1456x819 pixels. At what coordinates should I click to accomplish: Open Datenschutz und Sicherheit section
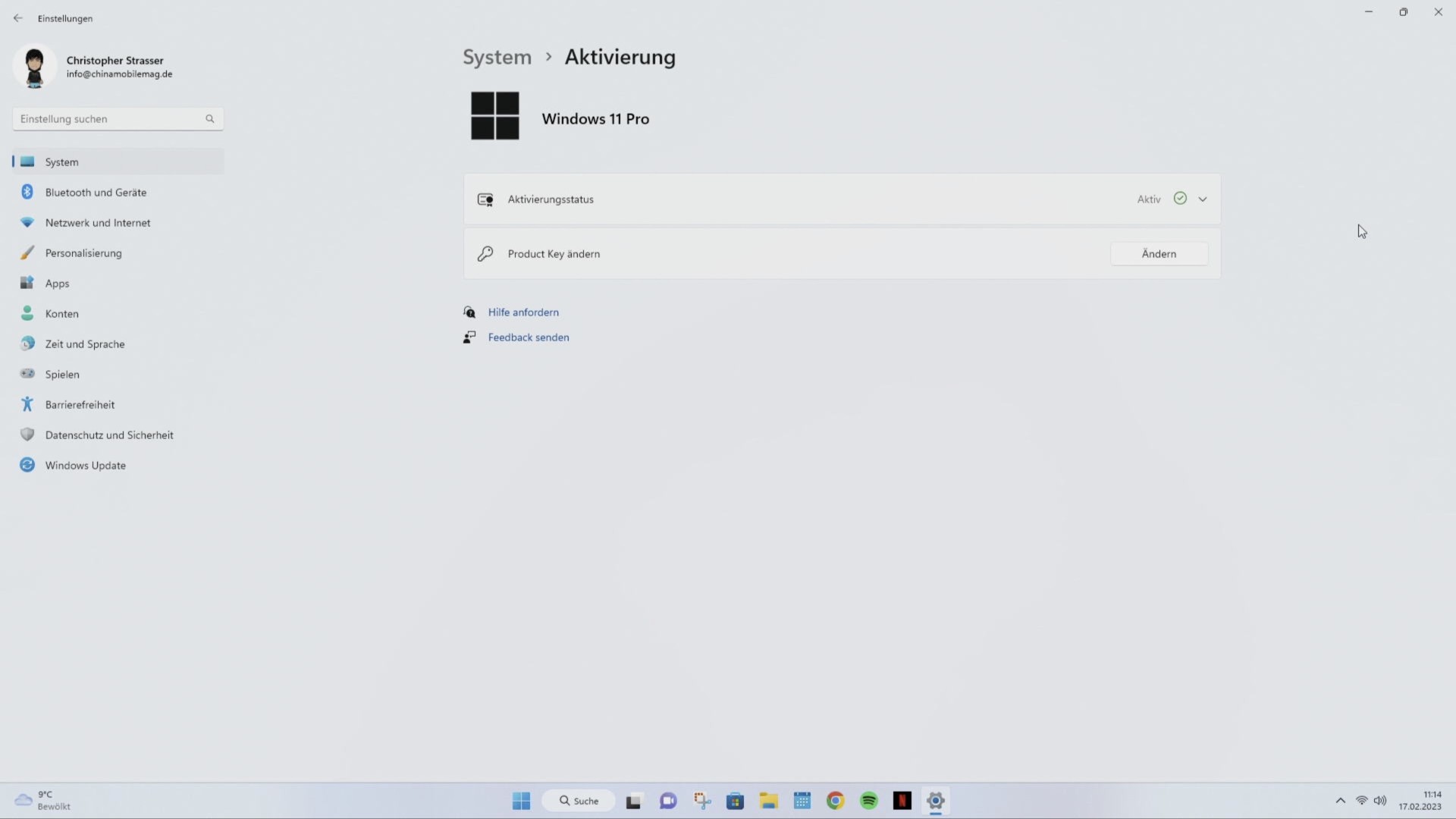click(x=109, y=435)
